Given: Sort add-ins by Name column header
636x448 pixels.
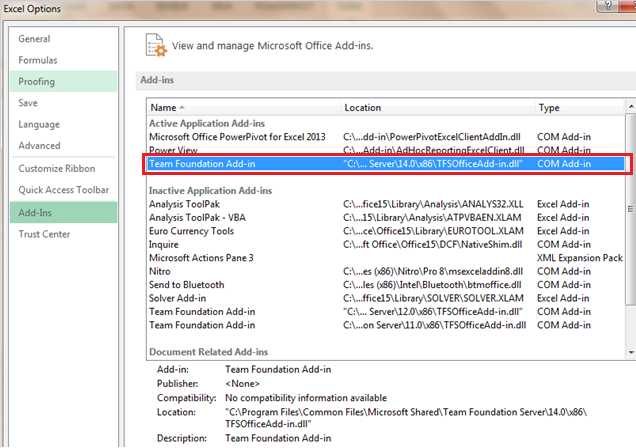Looking at the screenshot, I should click(x=244, y=107).
